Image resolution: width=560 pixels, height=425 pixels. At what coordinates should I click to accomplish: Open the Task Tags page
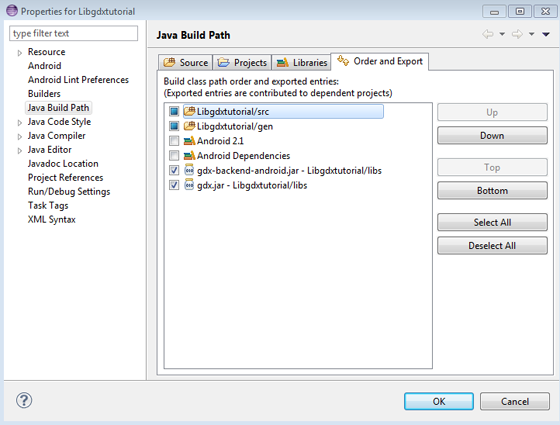coord(48,205)
